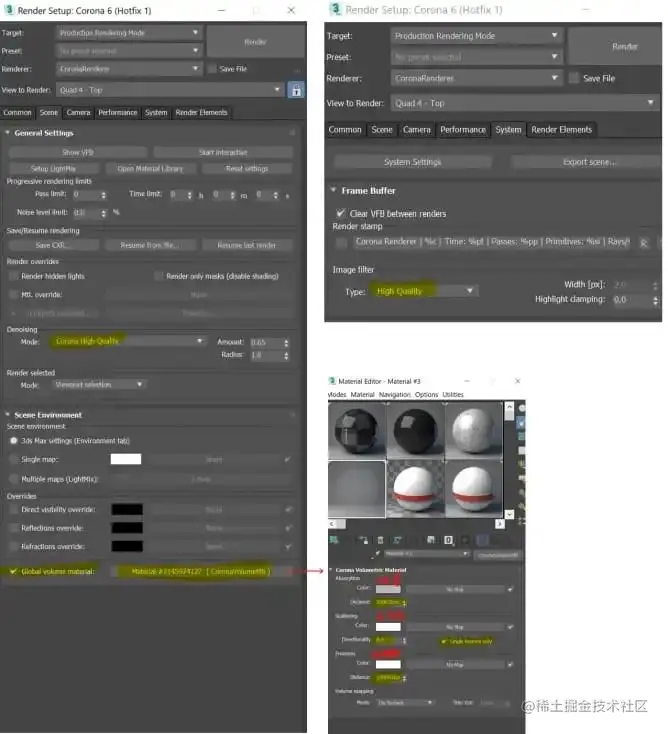Screen dimensions: 668x734
Task: Switch to Camera tab in General Settings window
Action: click(78, 112)
